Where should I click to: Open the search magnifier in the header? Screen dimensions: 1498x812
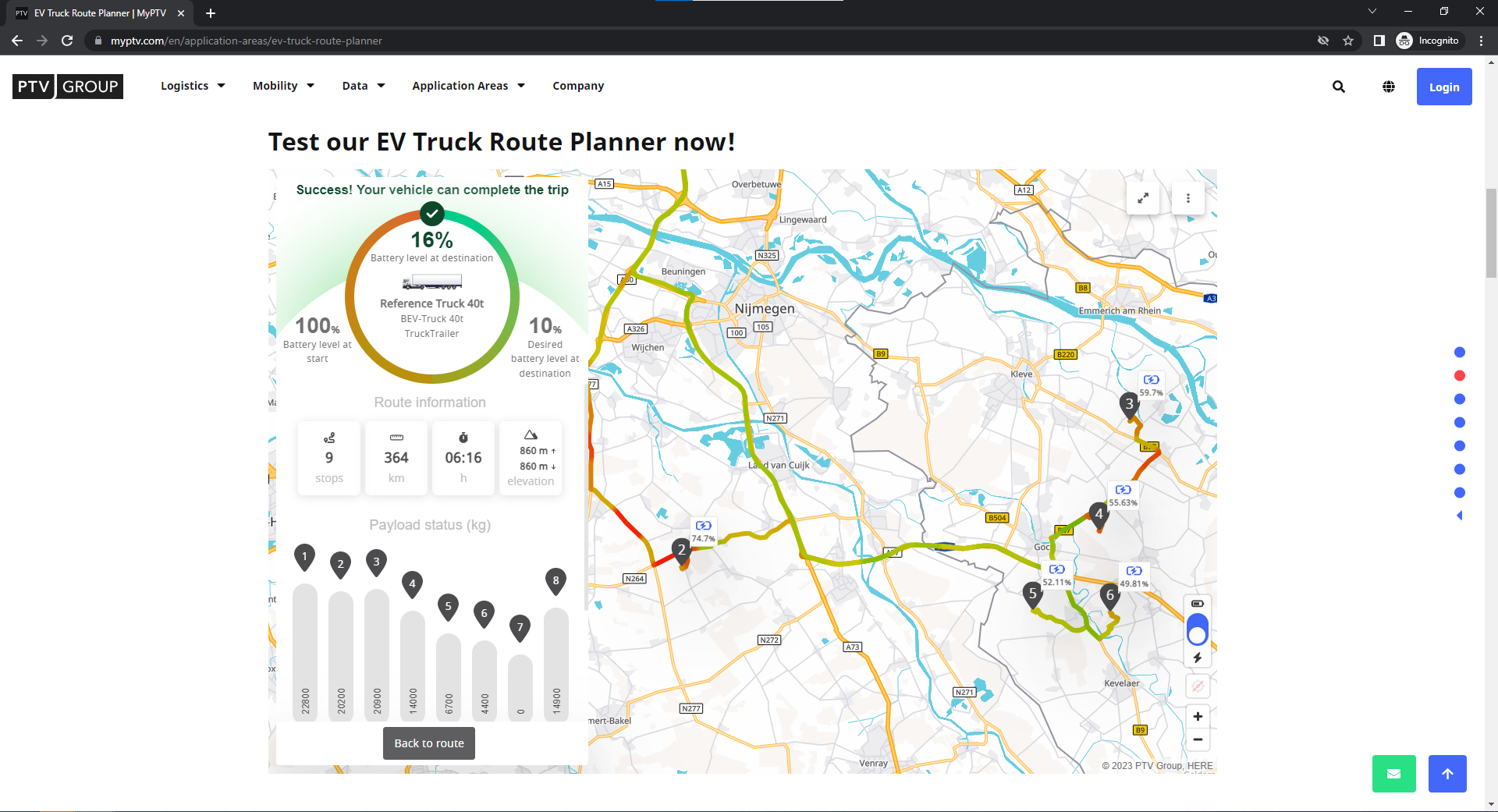coord(1338,87)
